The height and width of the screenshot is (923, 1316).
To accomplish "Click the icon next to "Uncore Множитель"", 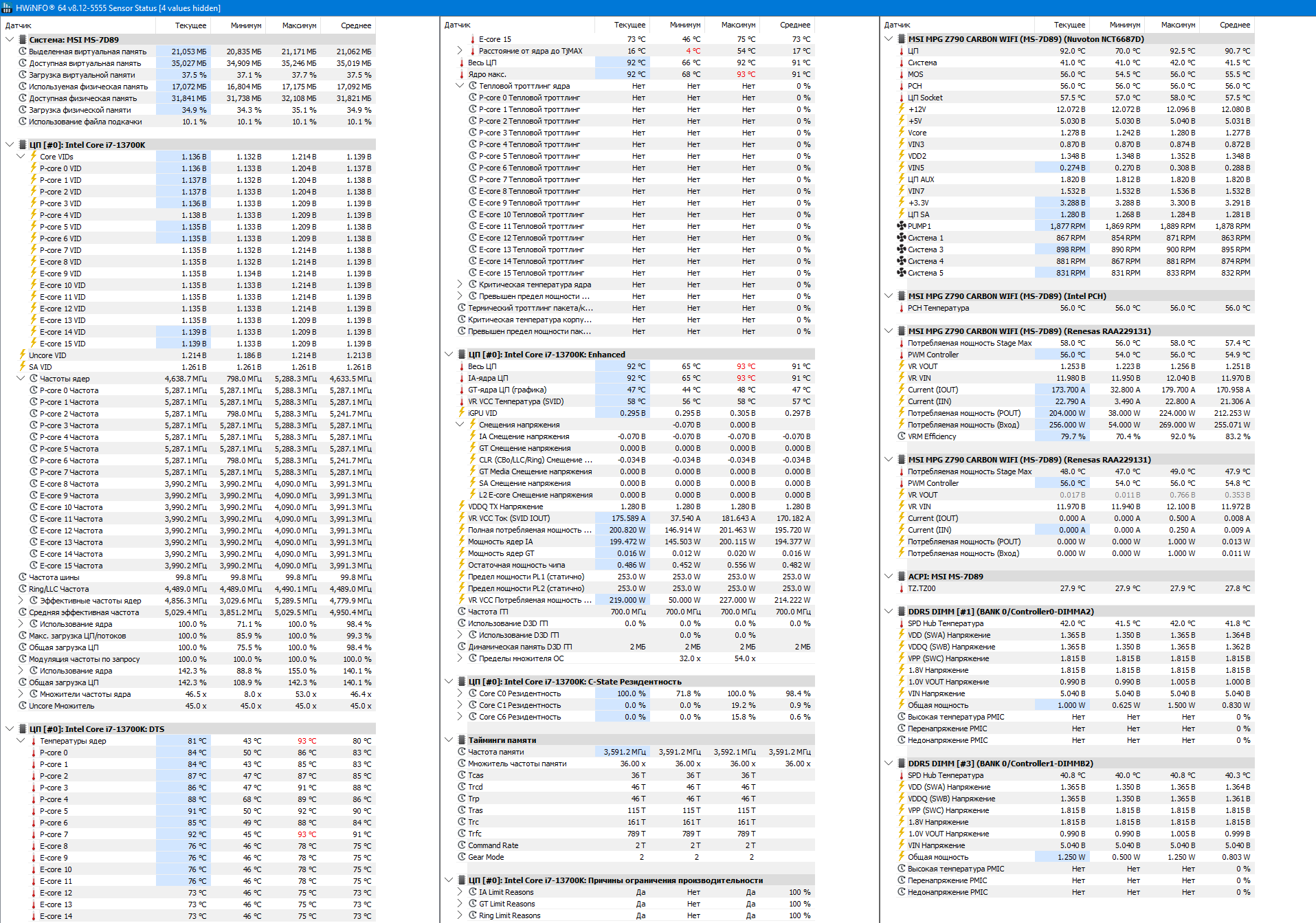I will pos(23,706).
